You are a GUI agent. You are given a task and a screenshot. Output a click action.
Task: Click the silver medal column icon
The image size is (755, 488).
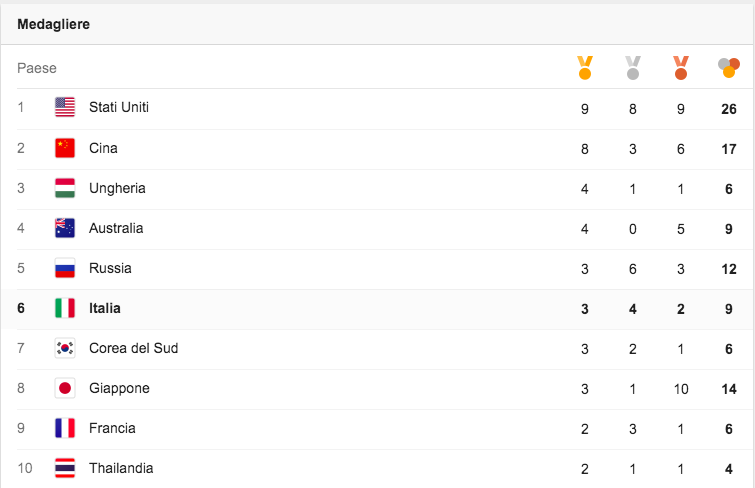click(x=633, y=68)
